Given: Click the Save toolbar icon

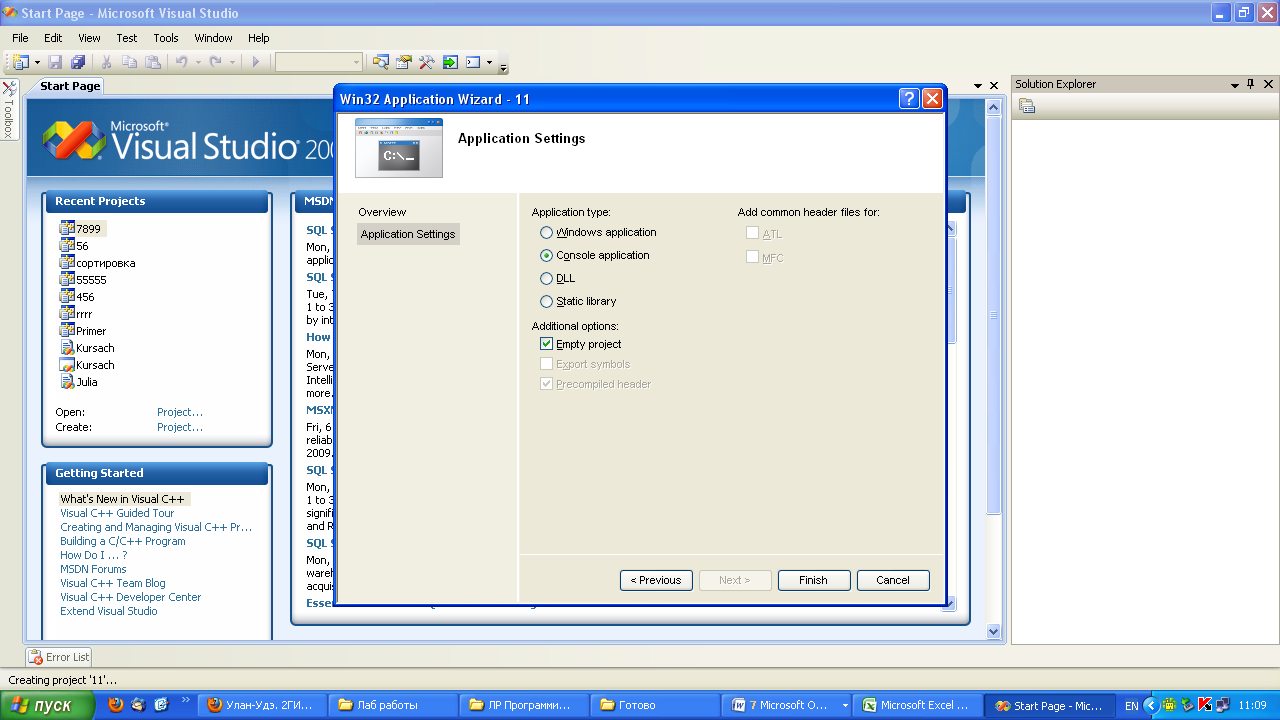Looking at the screenshot, I should click(x=56, y=62).
